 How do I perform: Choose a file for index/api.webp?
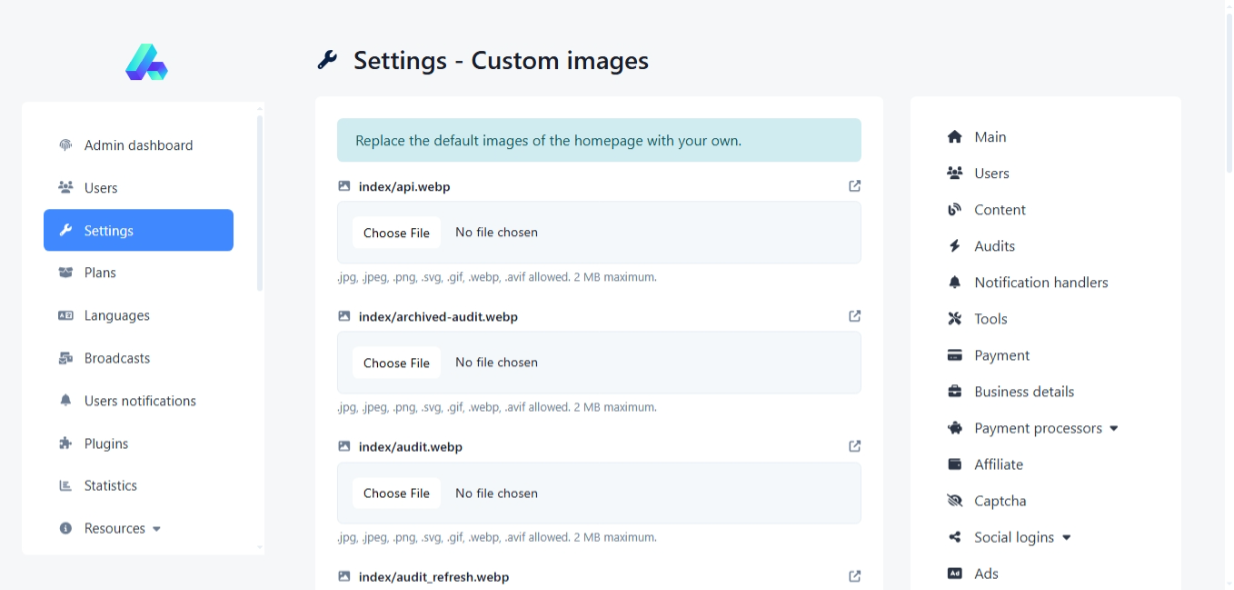[x=396, y=233]
